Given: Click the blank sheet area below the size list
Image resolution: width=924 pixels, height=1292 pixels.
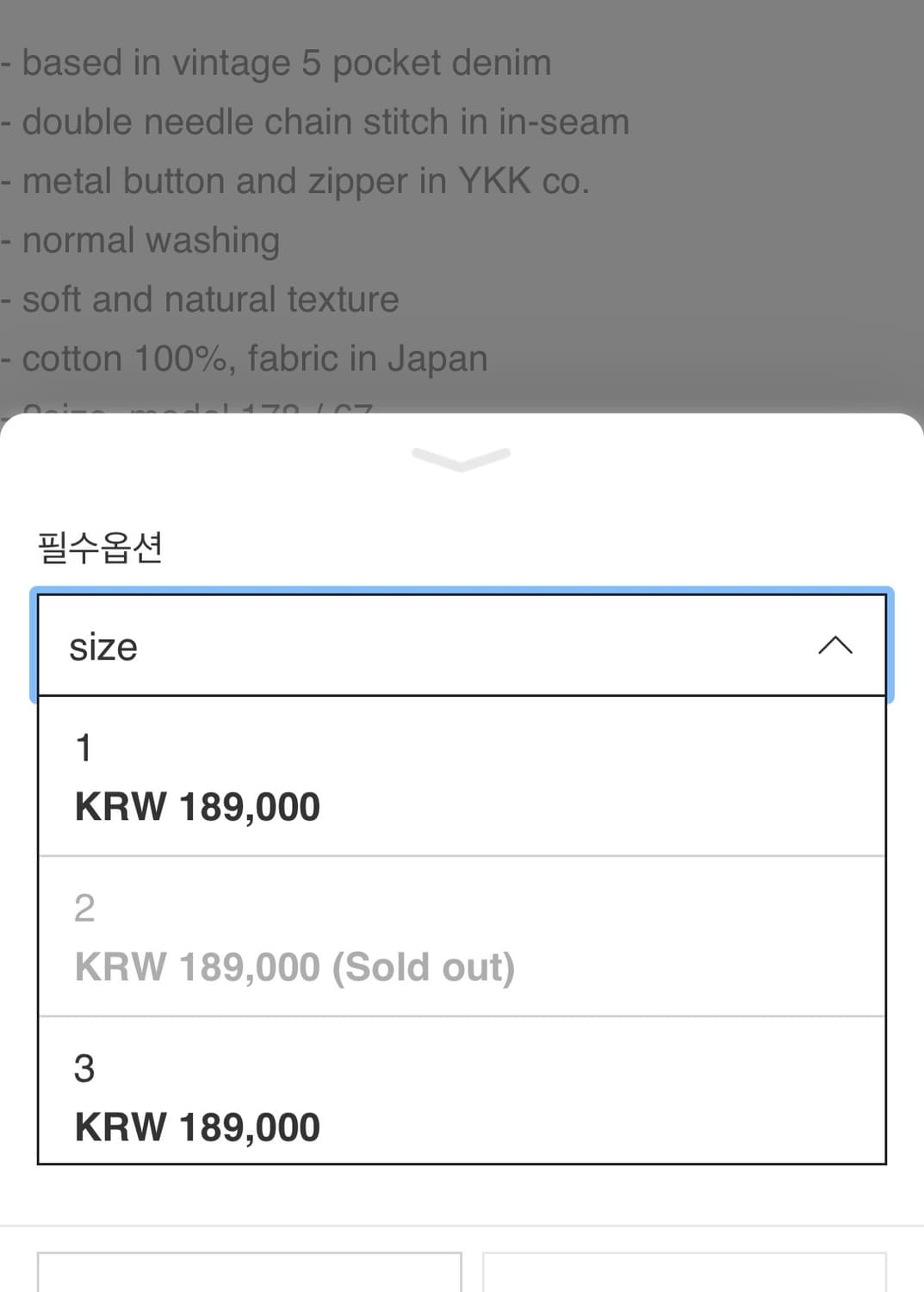Looking at the screenshot, I should pyautogui.click(x=462, y=1194).
